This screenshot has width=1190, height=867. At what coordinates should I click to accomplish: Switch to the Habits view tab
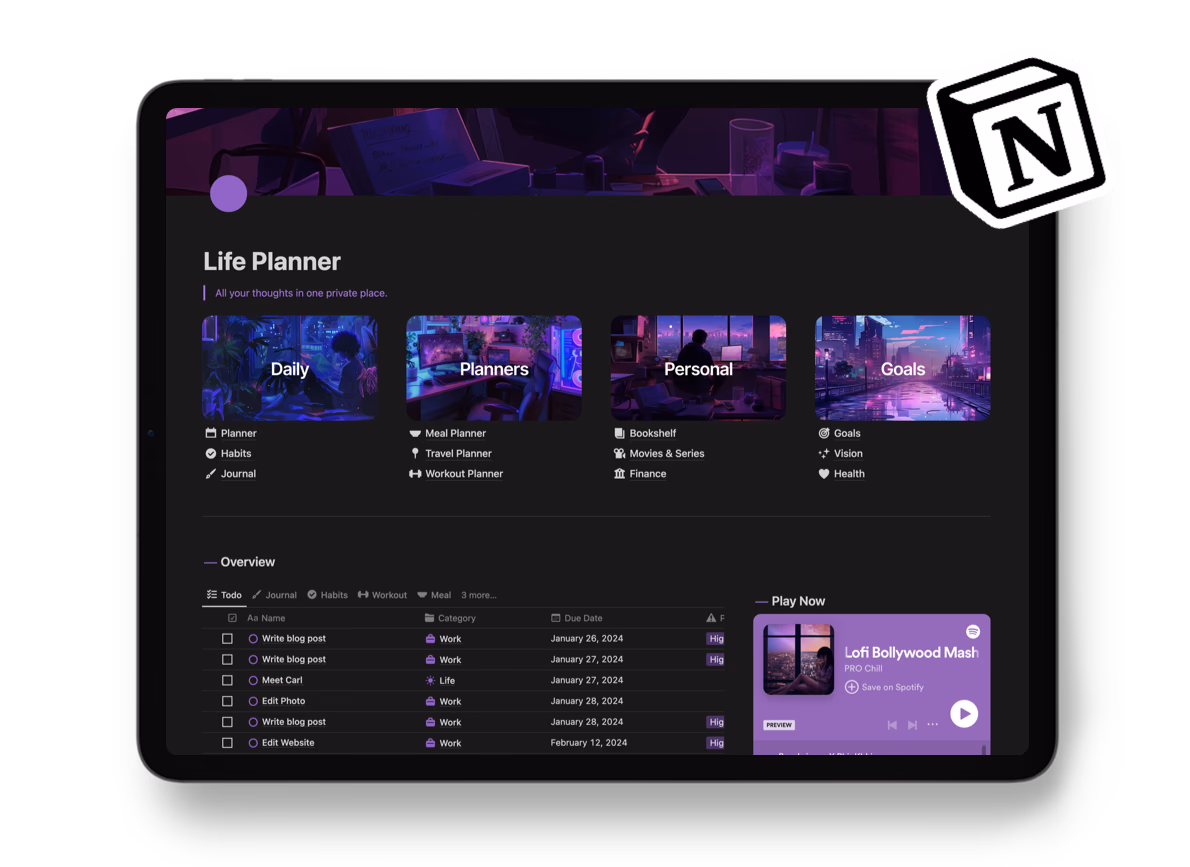pyautogui.click(x=327, y=594)
